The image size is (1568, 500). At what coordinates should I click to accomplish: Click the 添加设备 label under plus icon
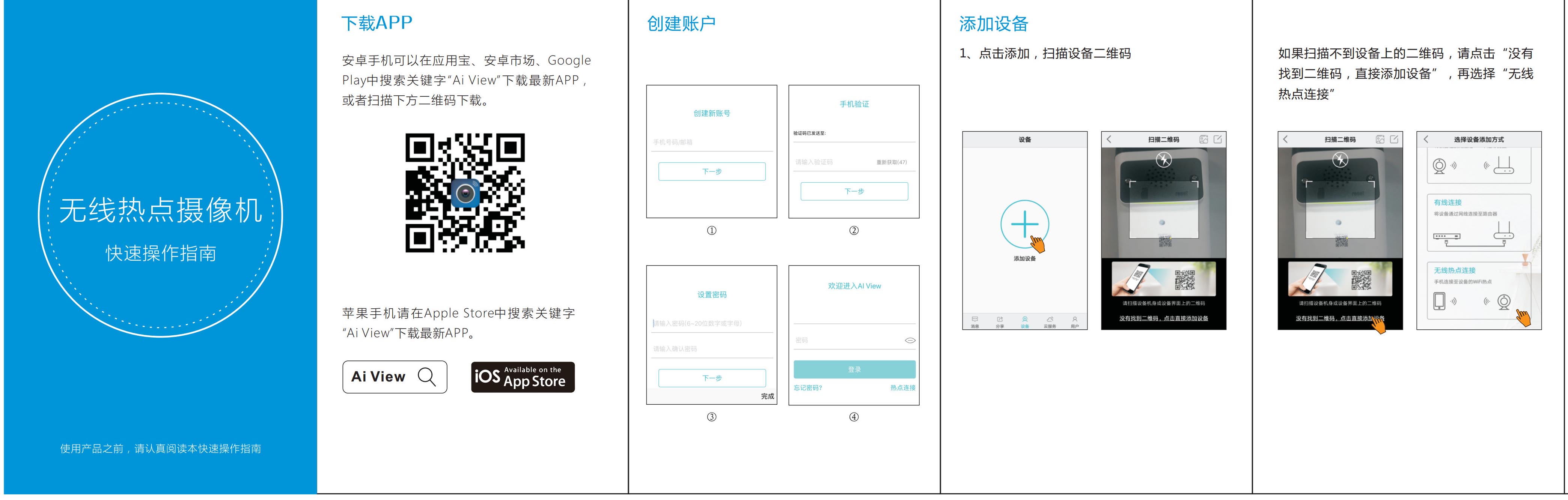point(1024,258)
